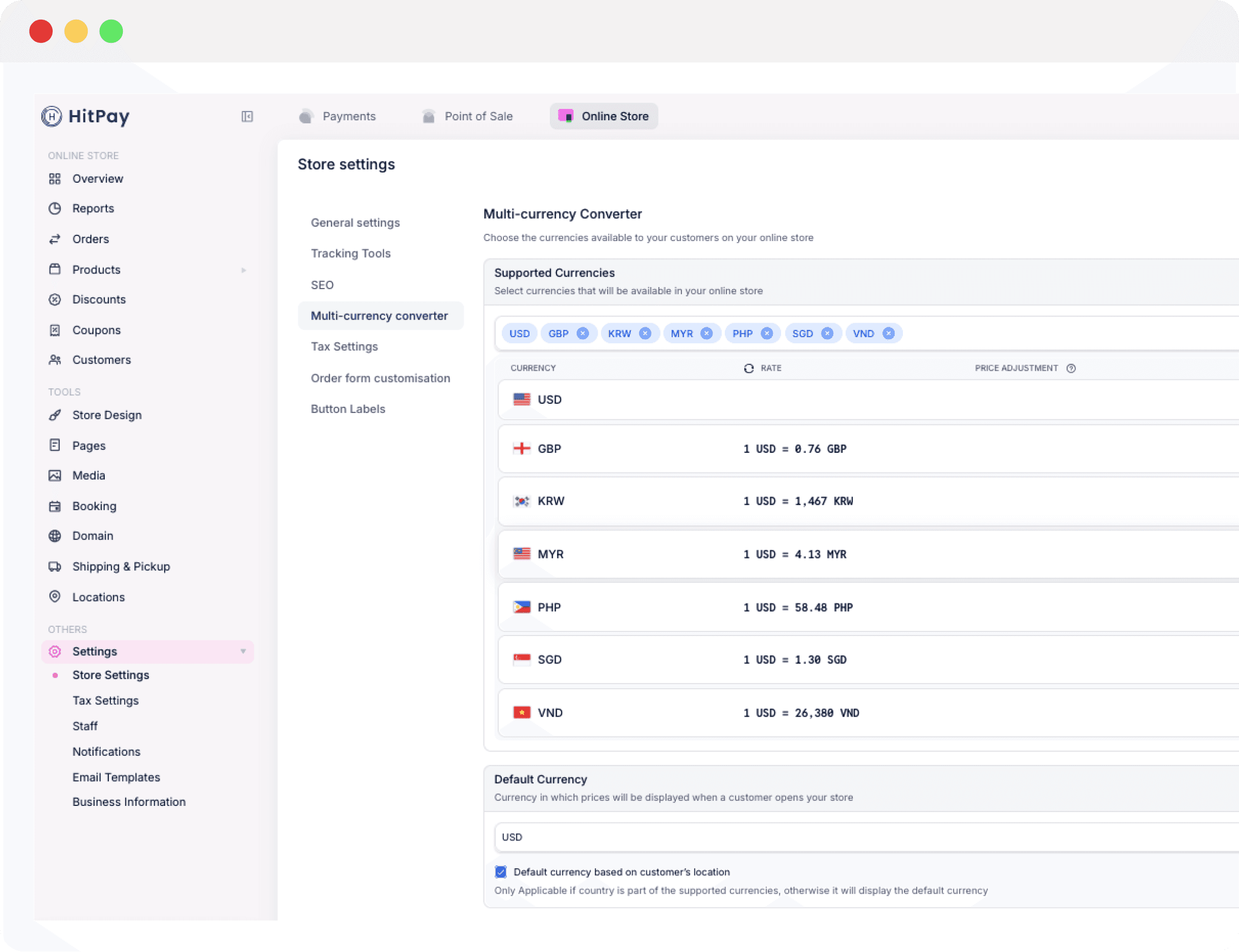Click the HitPay logo
This screenshot has height=952, width=1239.
pos(86,116)
